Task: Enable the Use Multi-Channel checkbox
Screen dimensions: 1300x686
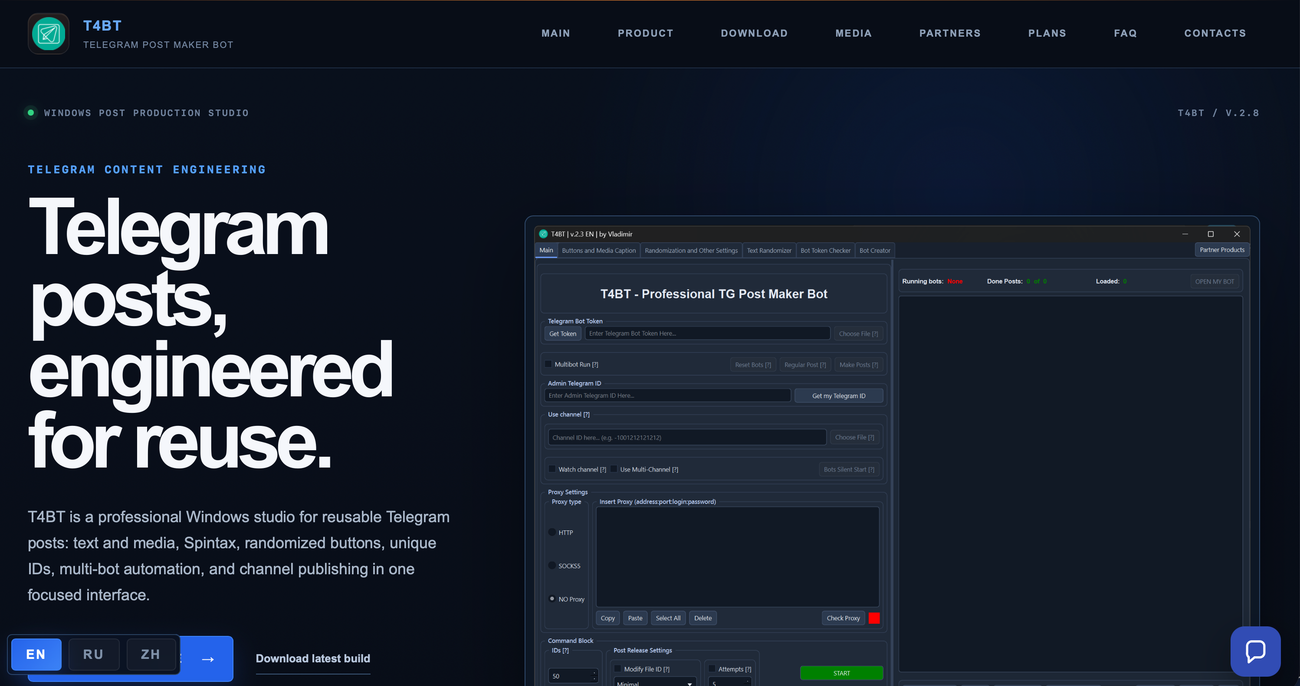Action: tap(614, 469)
